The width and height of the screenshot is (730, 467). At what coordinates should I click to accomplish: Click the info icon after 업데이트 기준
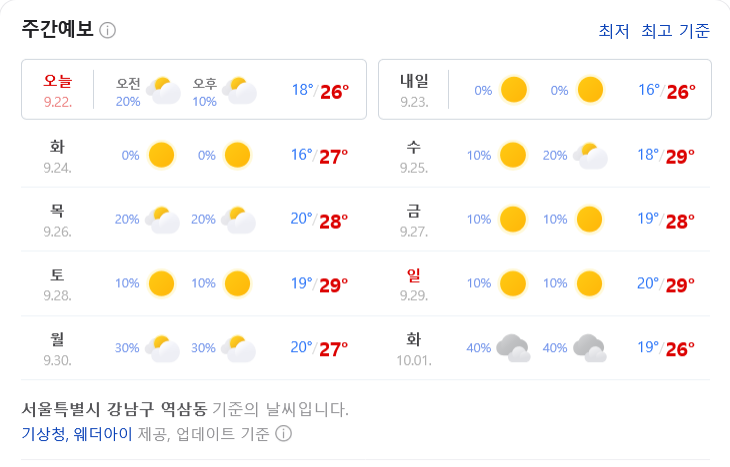284,434
